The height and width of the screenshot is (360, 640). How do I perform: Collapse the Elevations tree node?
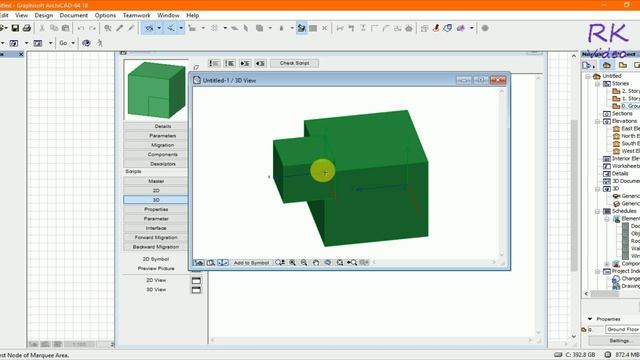pos(598,121)
